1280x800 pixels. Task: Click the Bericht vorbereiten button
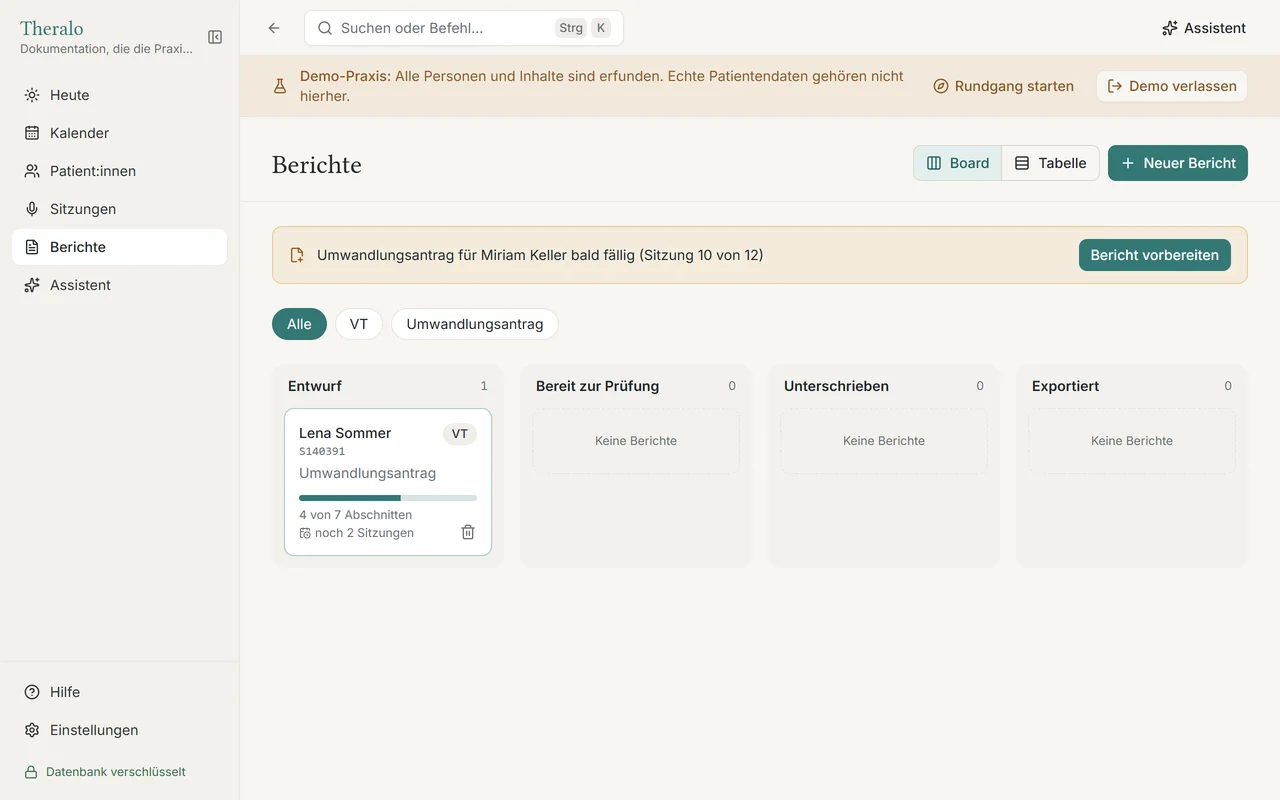pos(1155,255)
